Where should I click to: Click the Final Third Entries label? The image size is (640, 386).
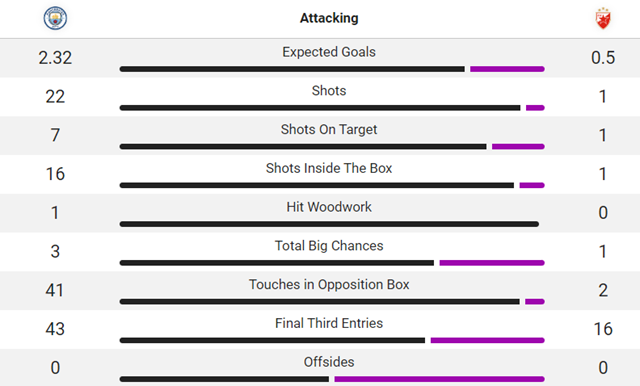pyautogui.click(x=329, y=323)
